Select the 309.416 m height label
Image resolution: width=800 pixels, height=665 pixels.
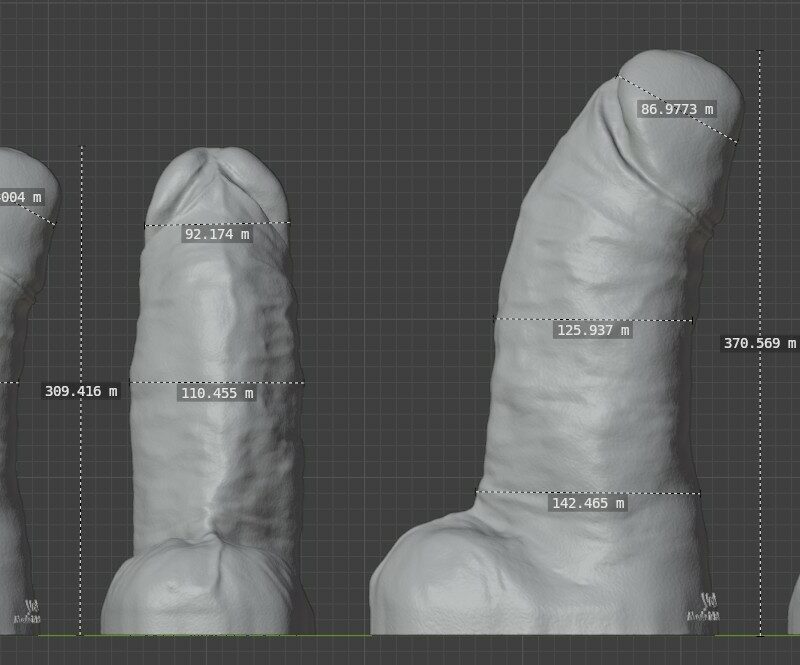(x=81, y=391)
